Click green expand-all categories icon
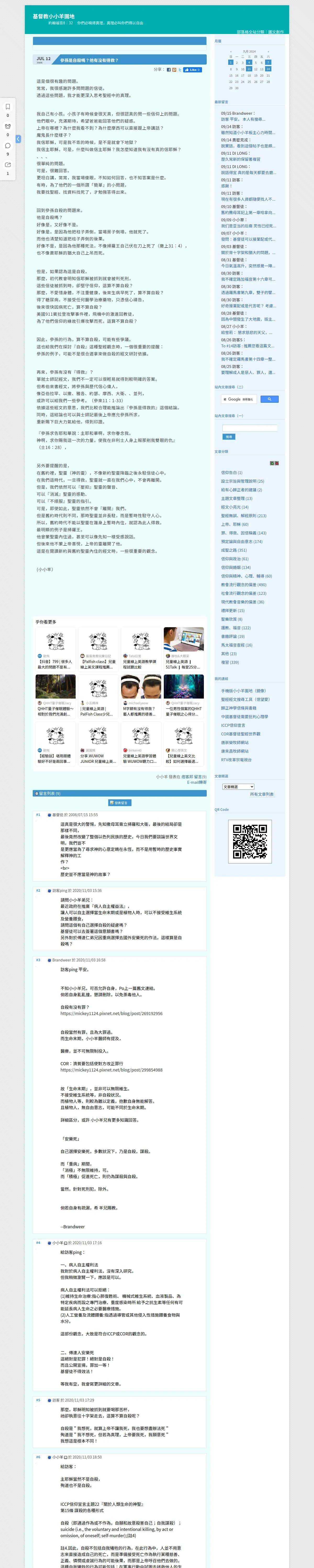Screen dimensions: 314x1568 (272, 463)
